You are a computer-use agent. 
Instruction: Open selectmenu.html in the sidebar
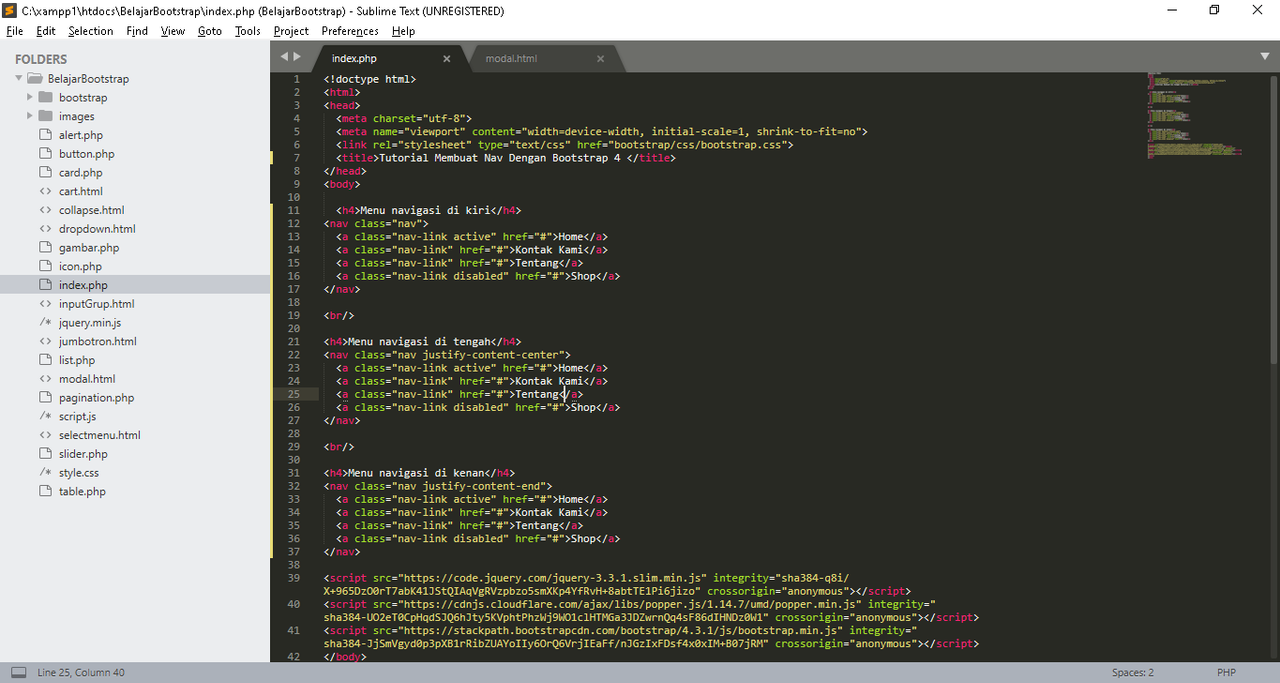coord(99,435)
